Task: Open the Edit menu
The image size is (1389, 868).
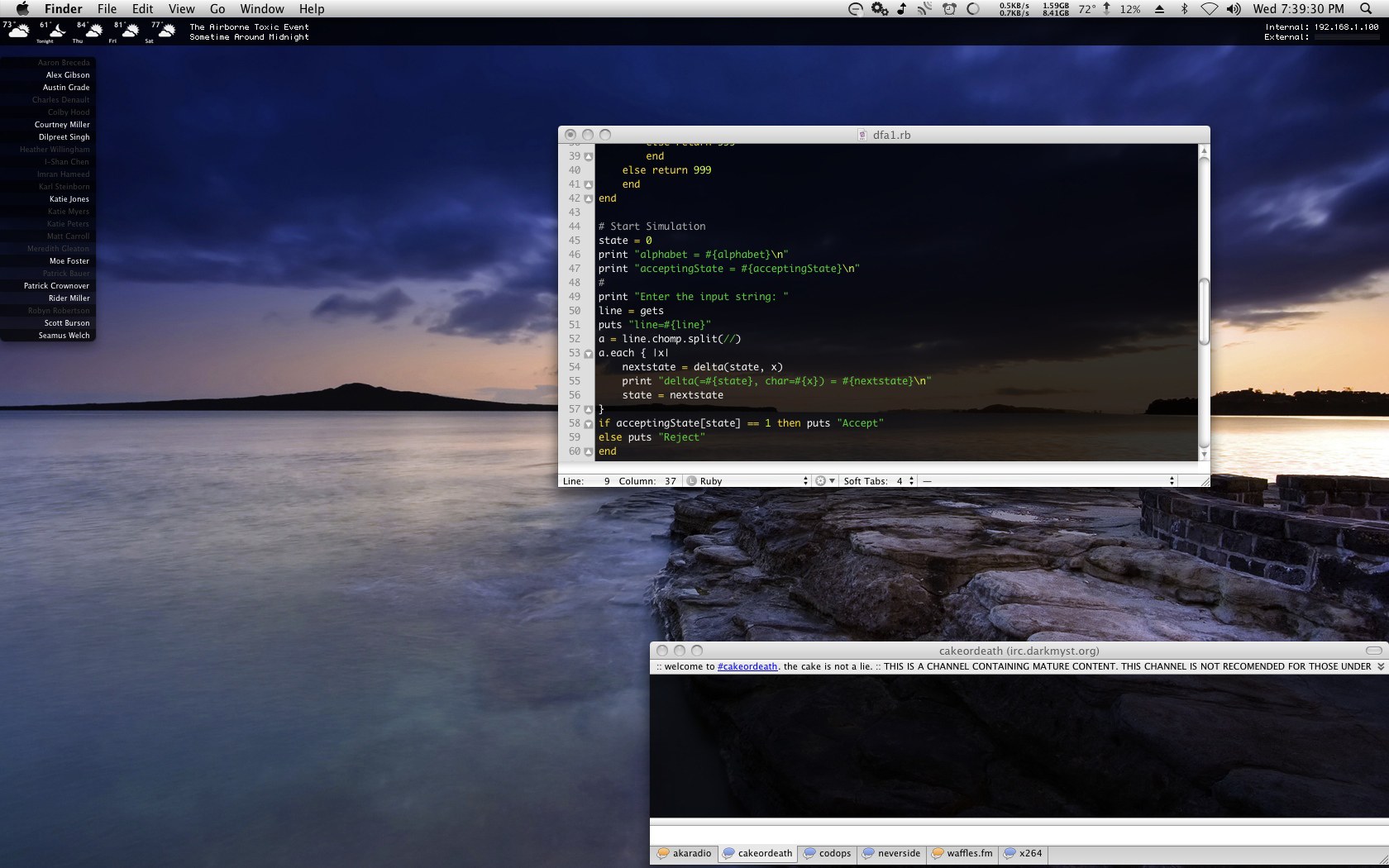Action: point(143,9)
